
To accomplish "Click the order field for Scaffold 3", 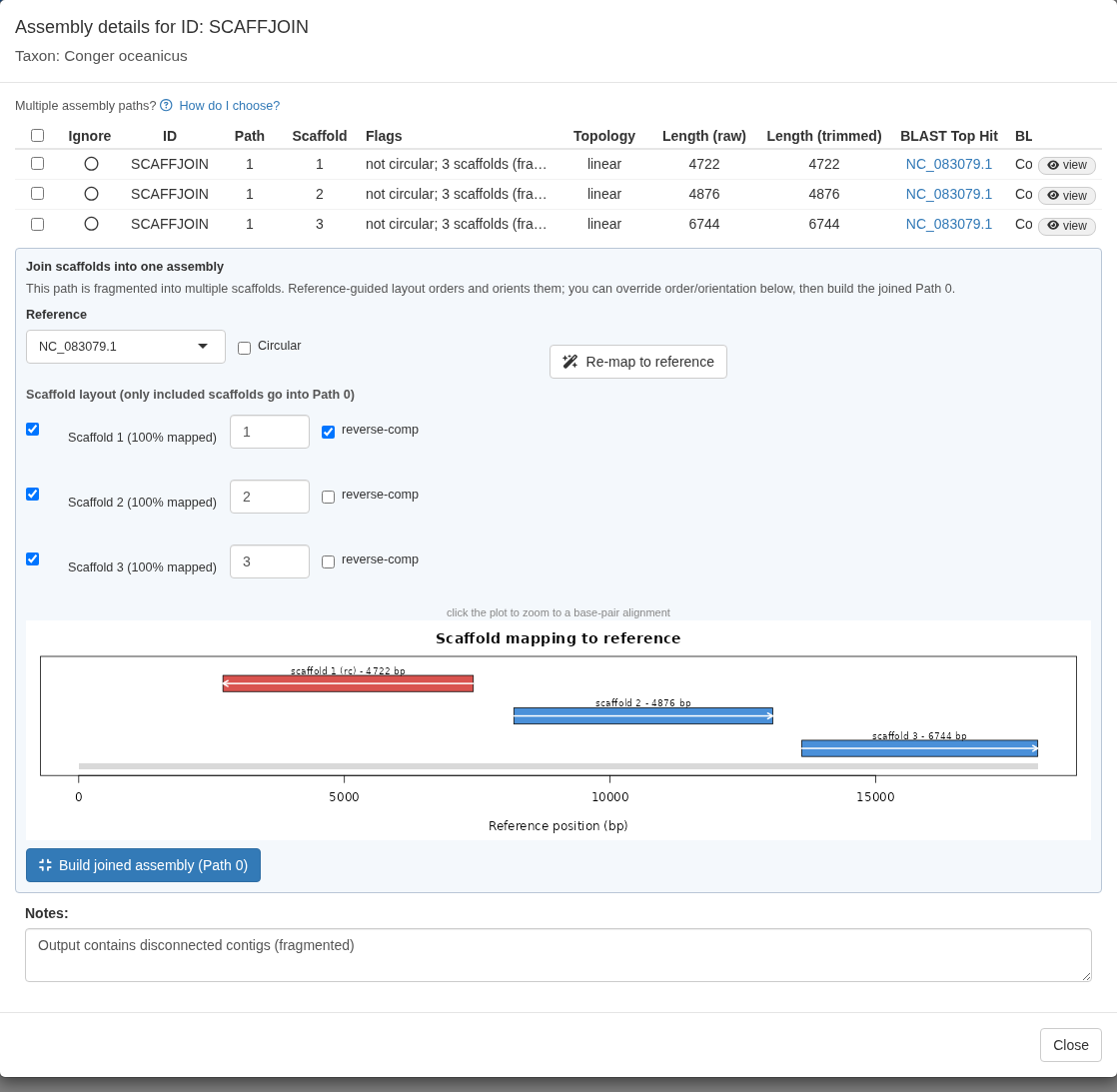I will [270, 561].
